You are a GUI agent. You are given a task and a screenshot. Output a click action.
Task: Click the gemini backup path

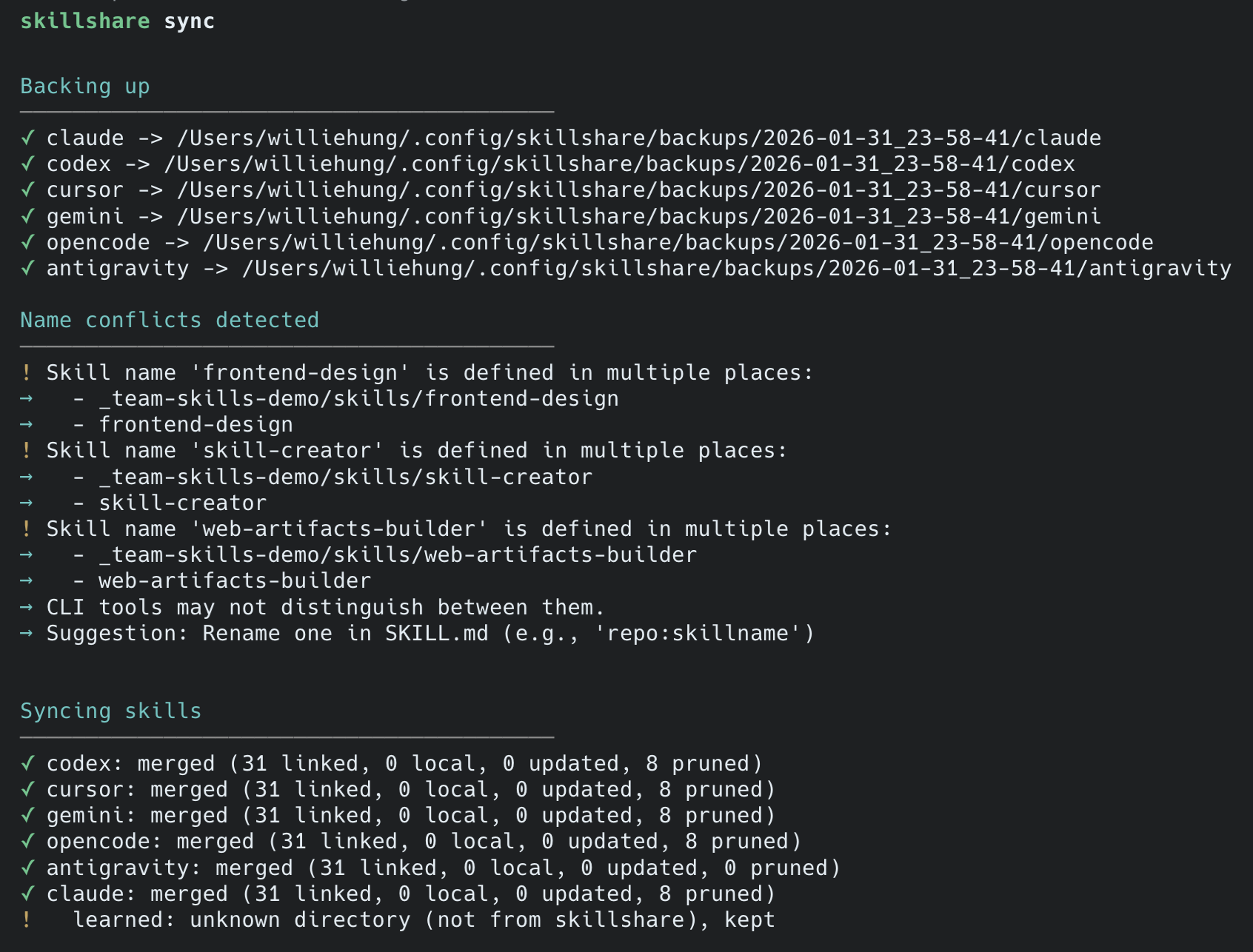638,216
